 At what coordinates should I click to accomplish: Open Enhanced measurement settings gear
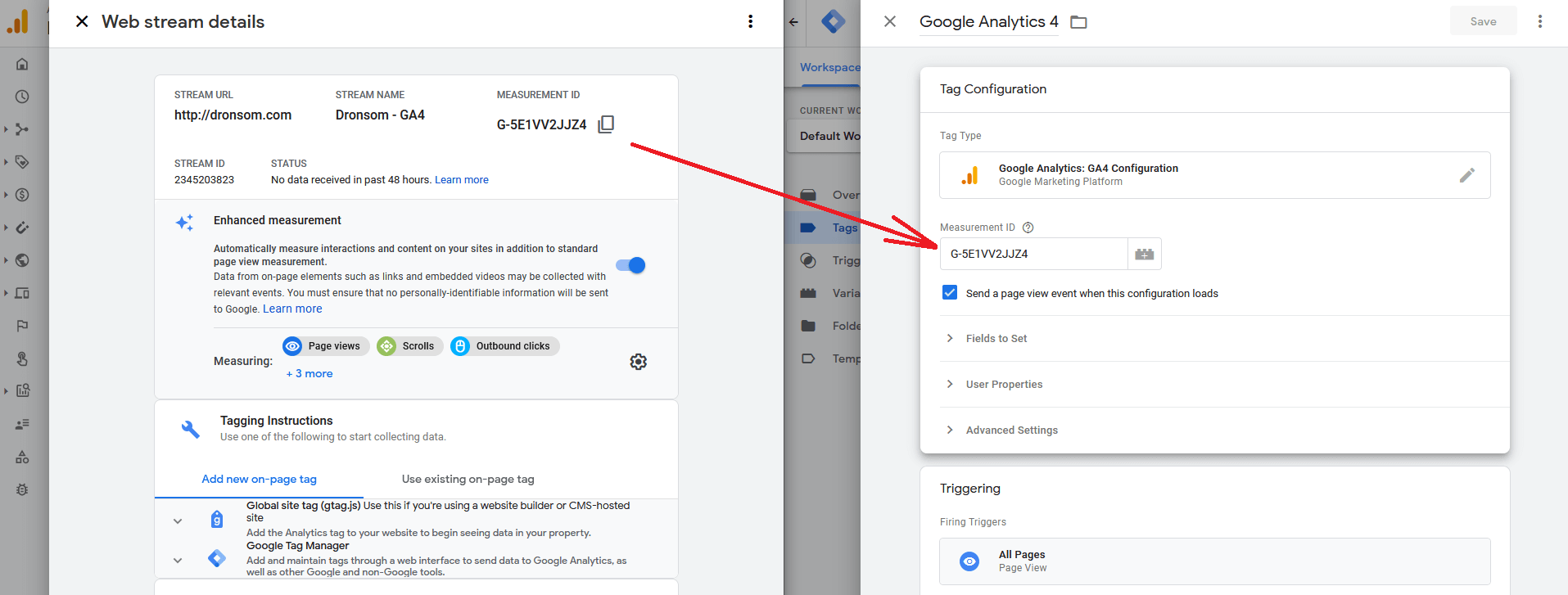(639, 362)
